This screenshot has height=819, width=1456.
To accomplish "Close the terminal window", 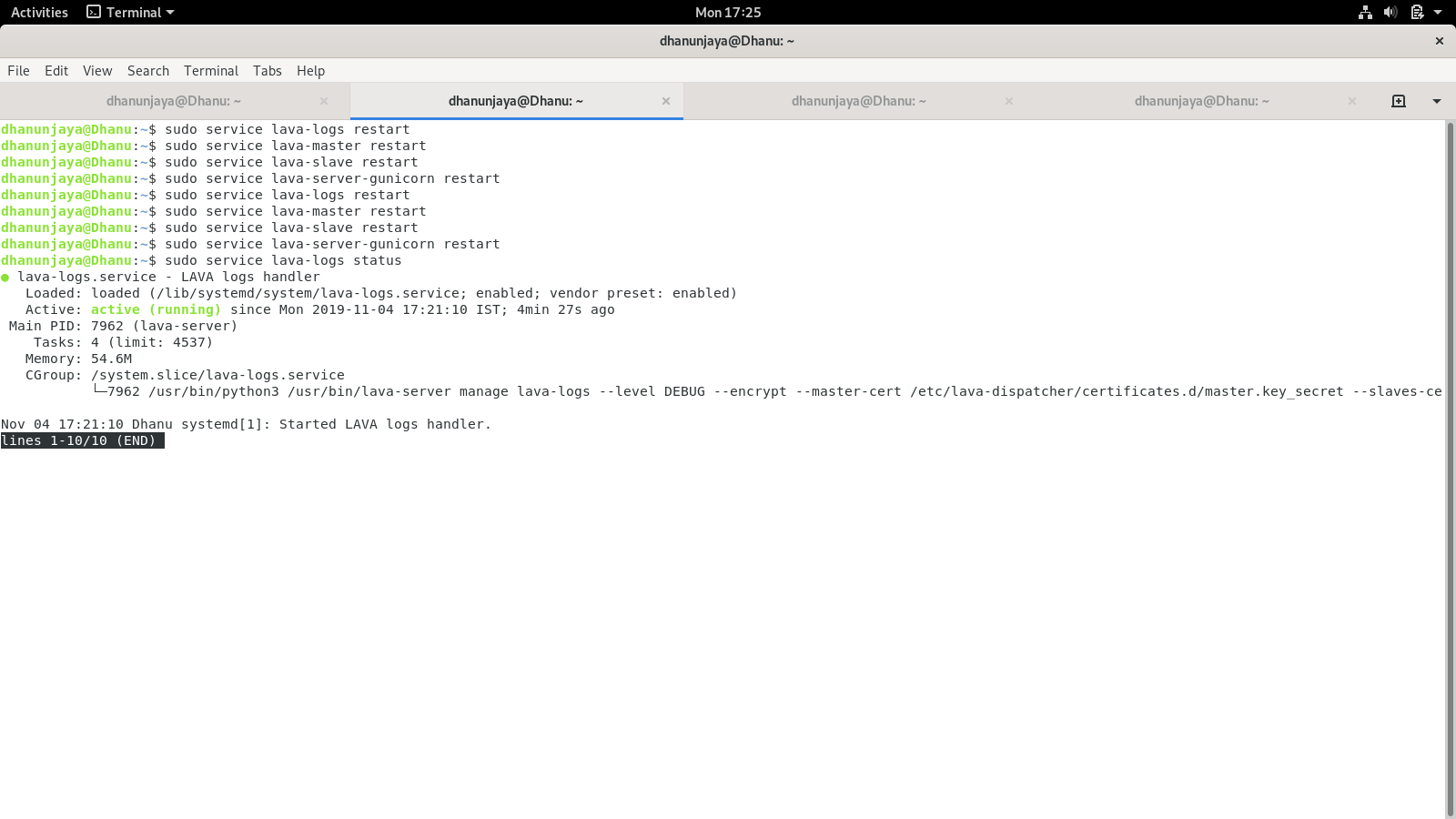I will coord(1440,41).
